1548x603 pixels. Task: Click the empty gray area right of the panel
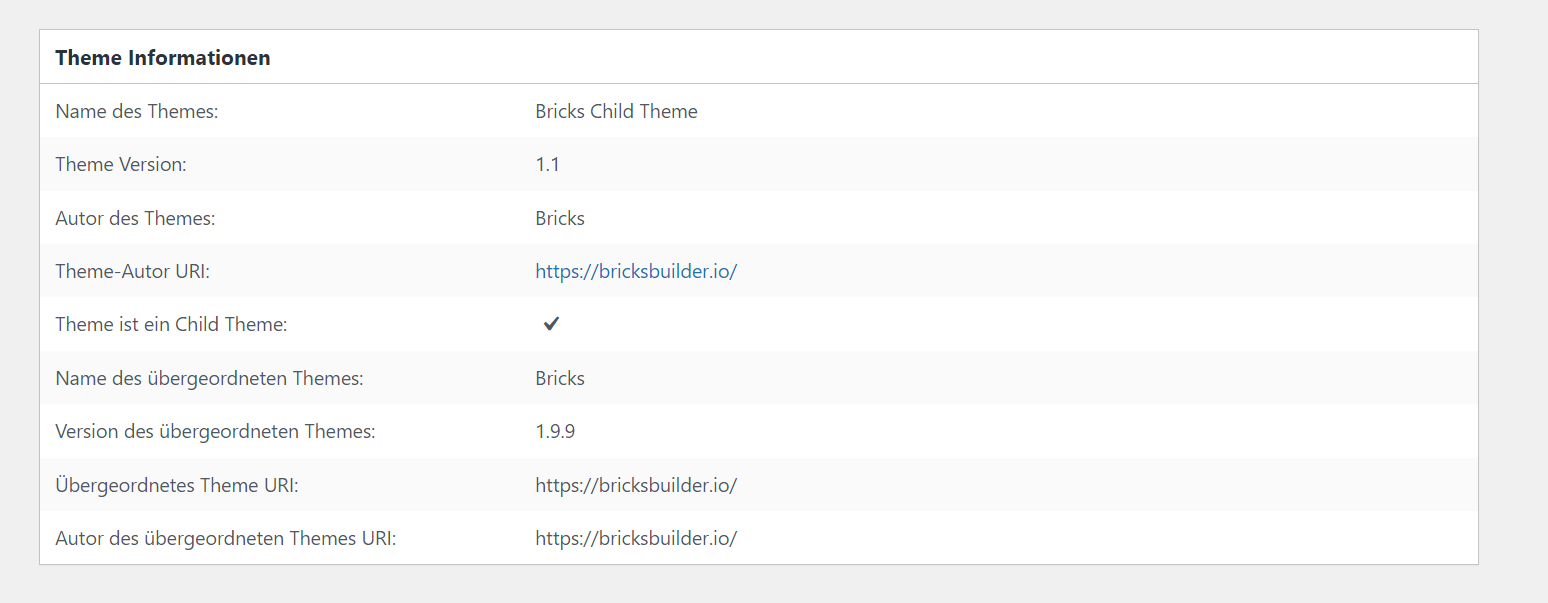(1512, 300)
